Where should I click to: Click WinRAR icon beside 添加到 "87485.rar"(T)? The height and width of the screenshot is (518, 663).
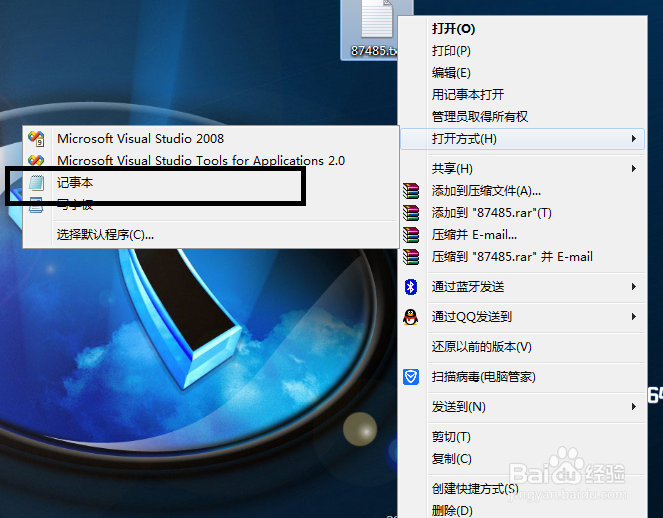coord(411,213)
